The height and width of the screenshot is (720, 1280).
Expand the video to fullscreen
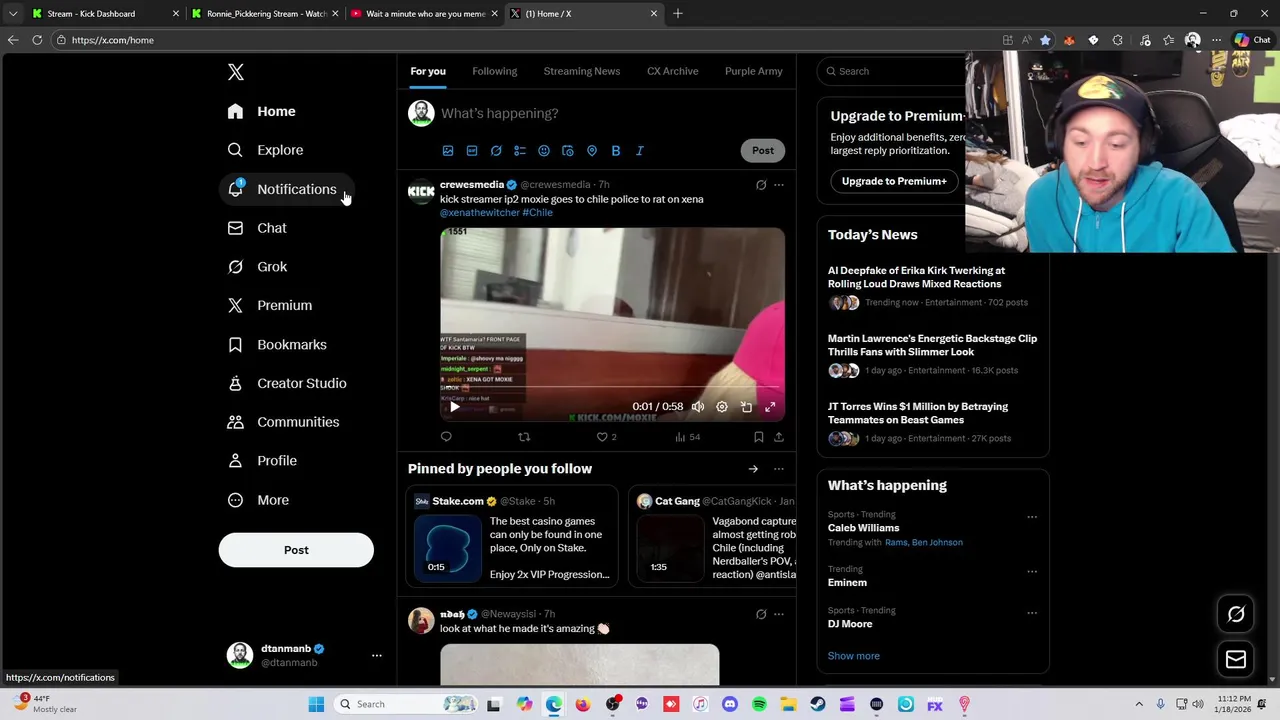pos(770,407)
